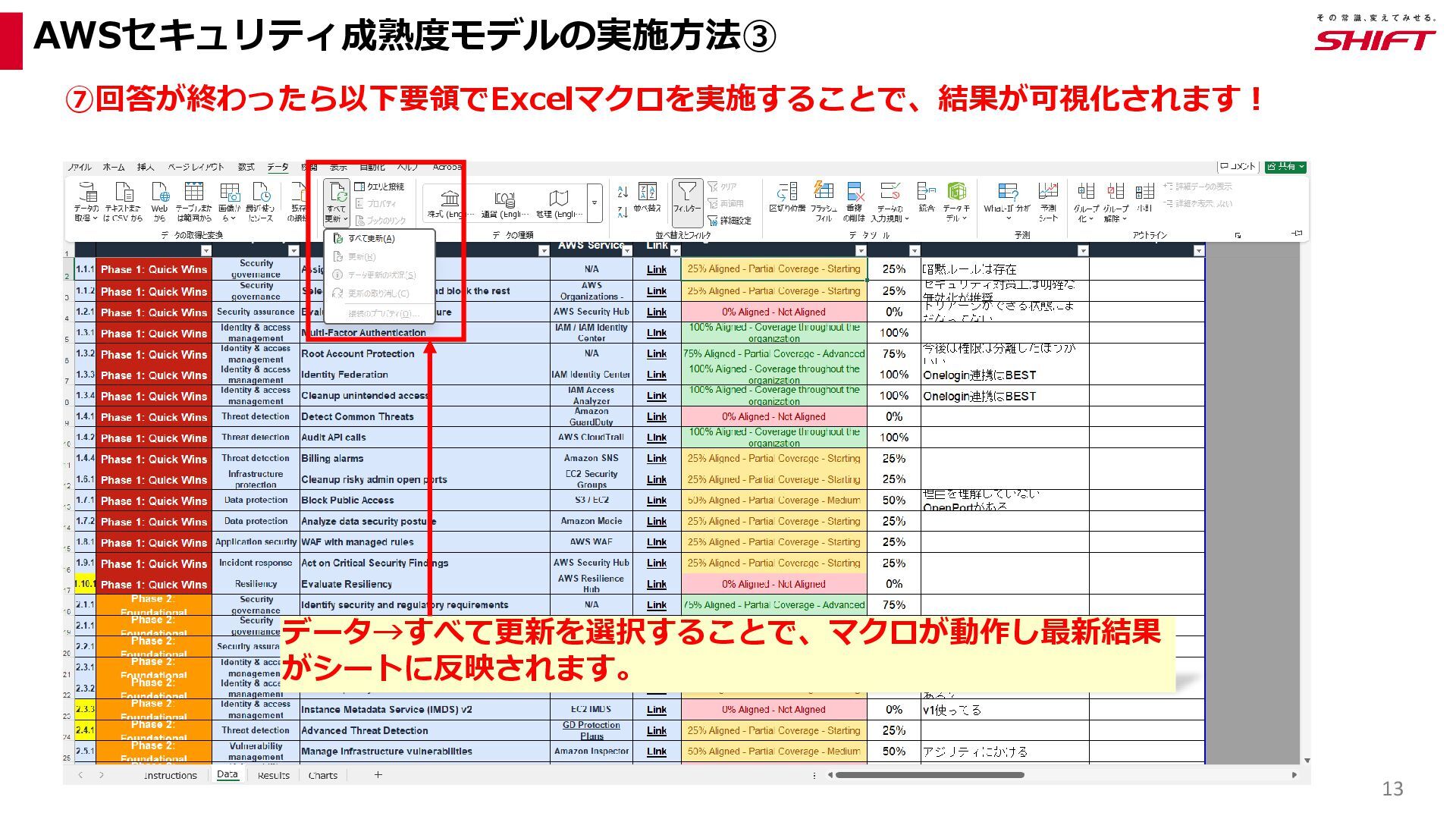Switch to the Instructions sheet tab
The height and width of the screenshot is (819, 1456).
coord(170,775)
